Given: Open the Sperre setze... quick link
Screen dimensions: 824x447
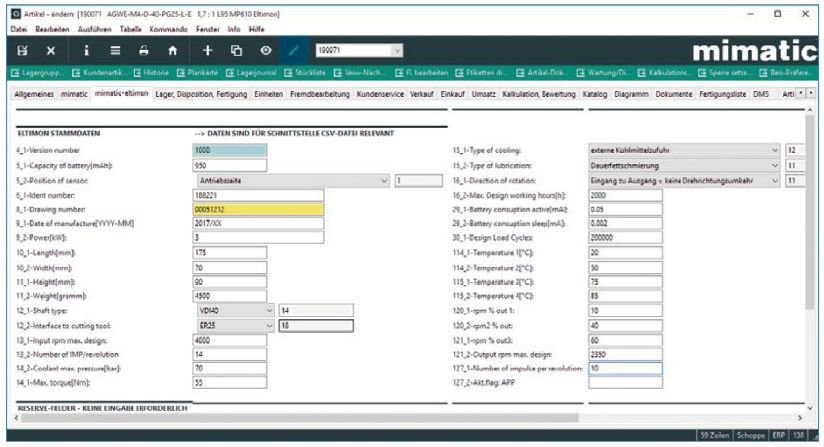Looking at the screenshot, I should click(725, 72).
